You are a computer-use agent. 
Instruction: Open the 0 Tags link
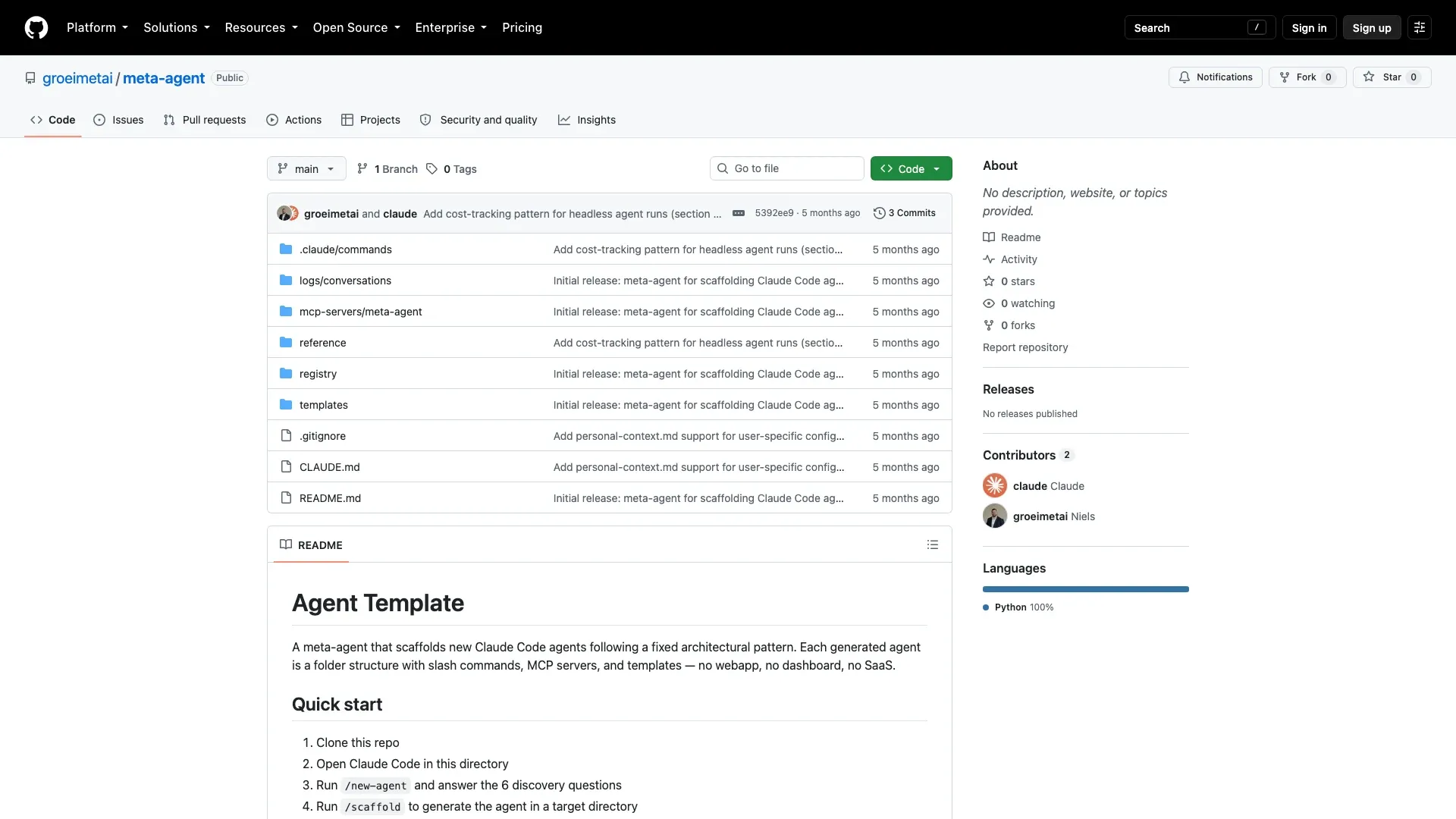(x=452, y=169)
